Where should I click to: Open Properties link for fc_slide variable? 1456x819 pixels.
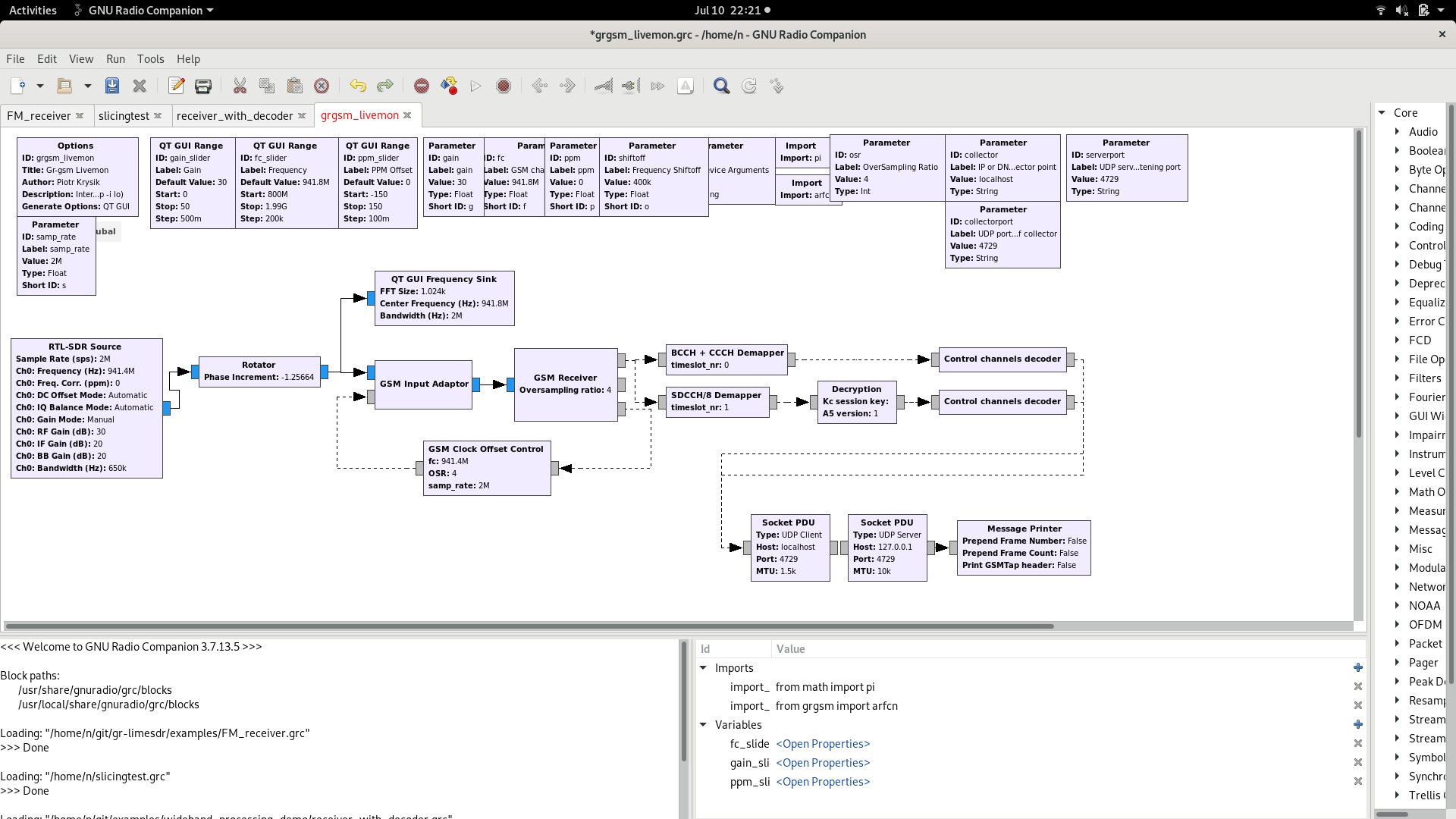click(x=823, y=744)
